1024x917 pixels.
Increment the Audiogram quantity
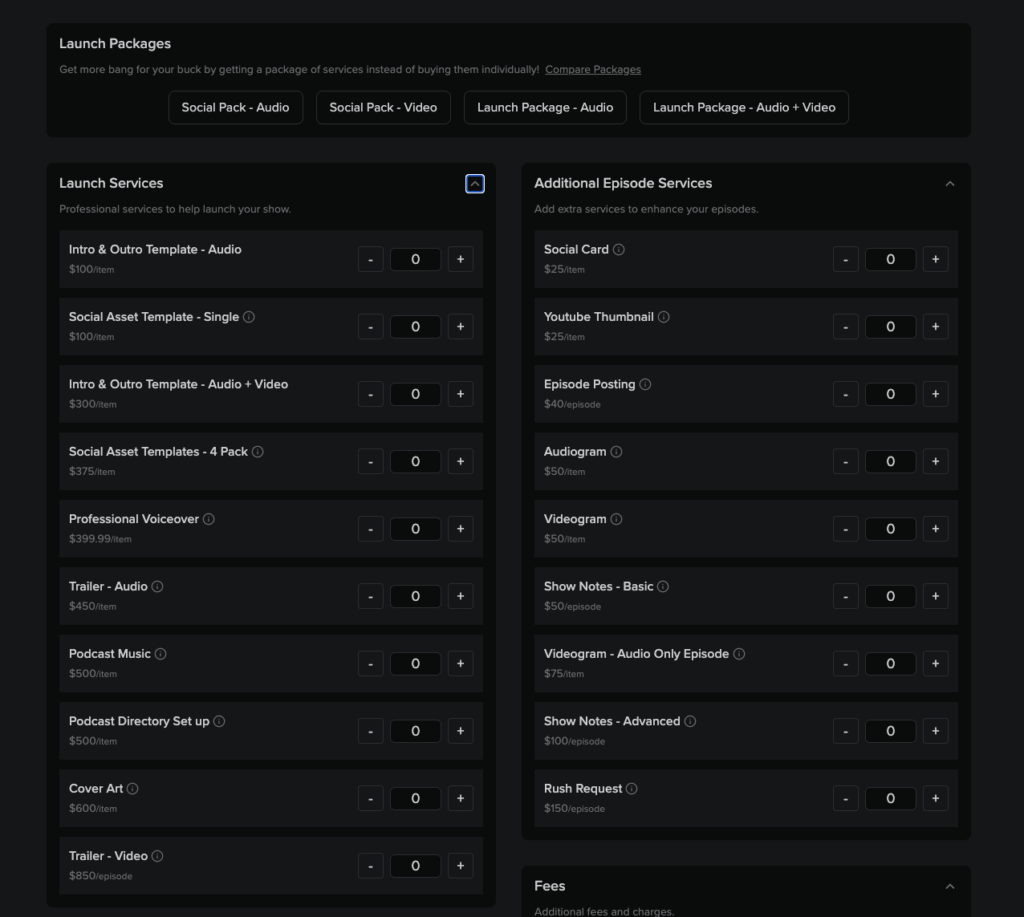click(935, 462)
